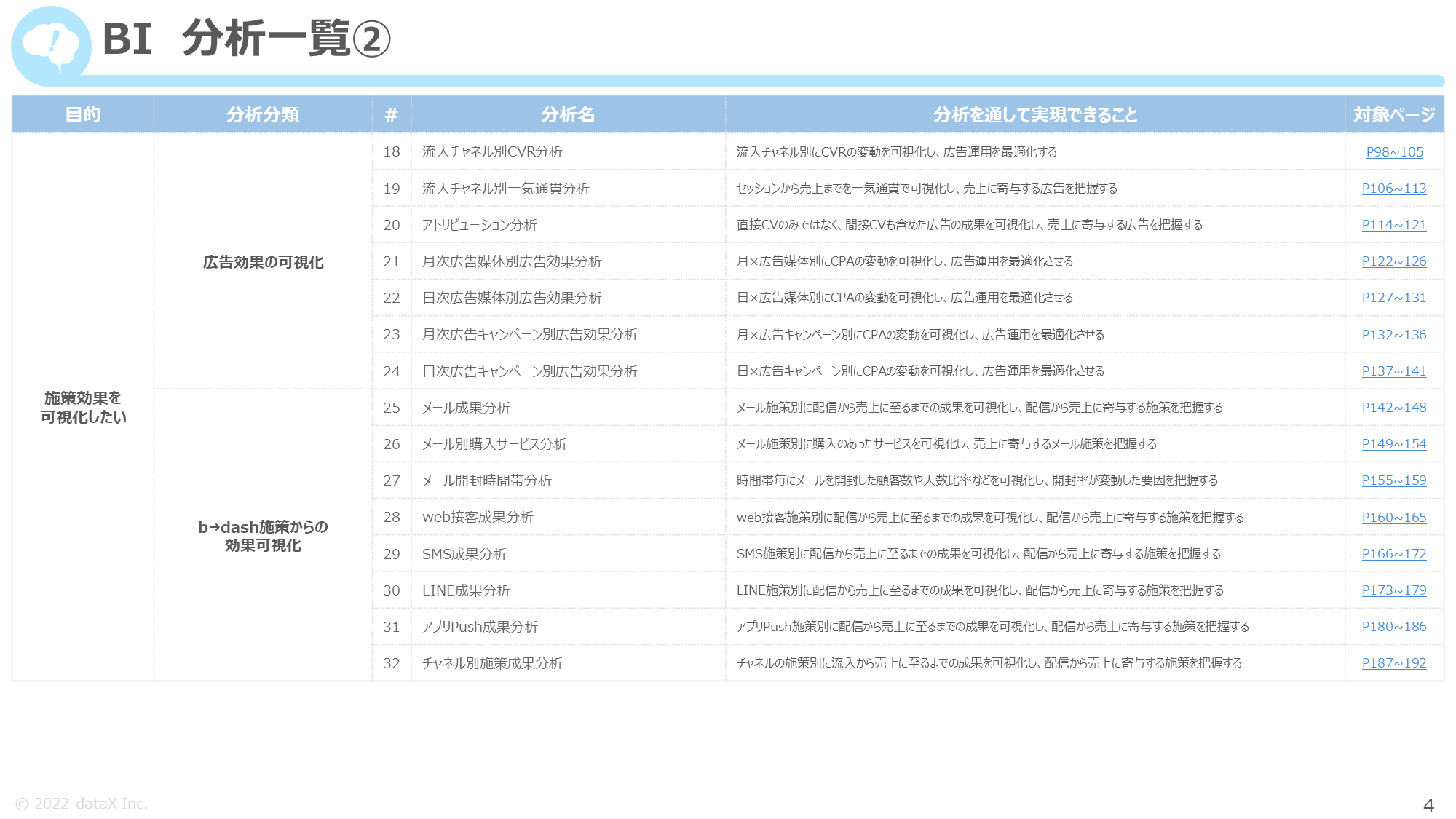Screen dimensions: 1456x819
Task: Click description SMS施策別に配信から売上
Action: [x=978, y=554]
